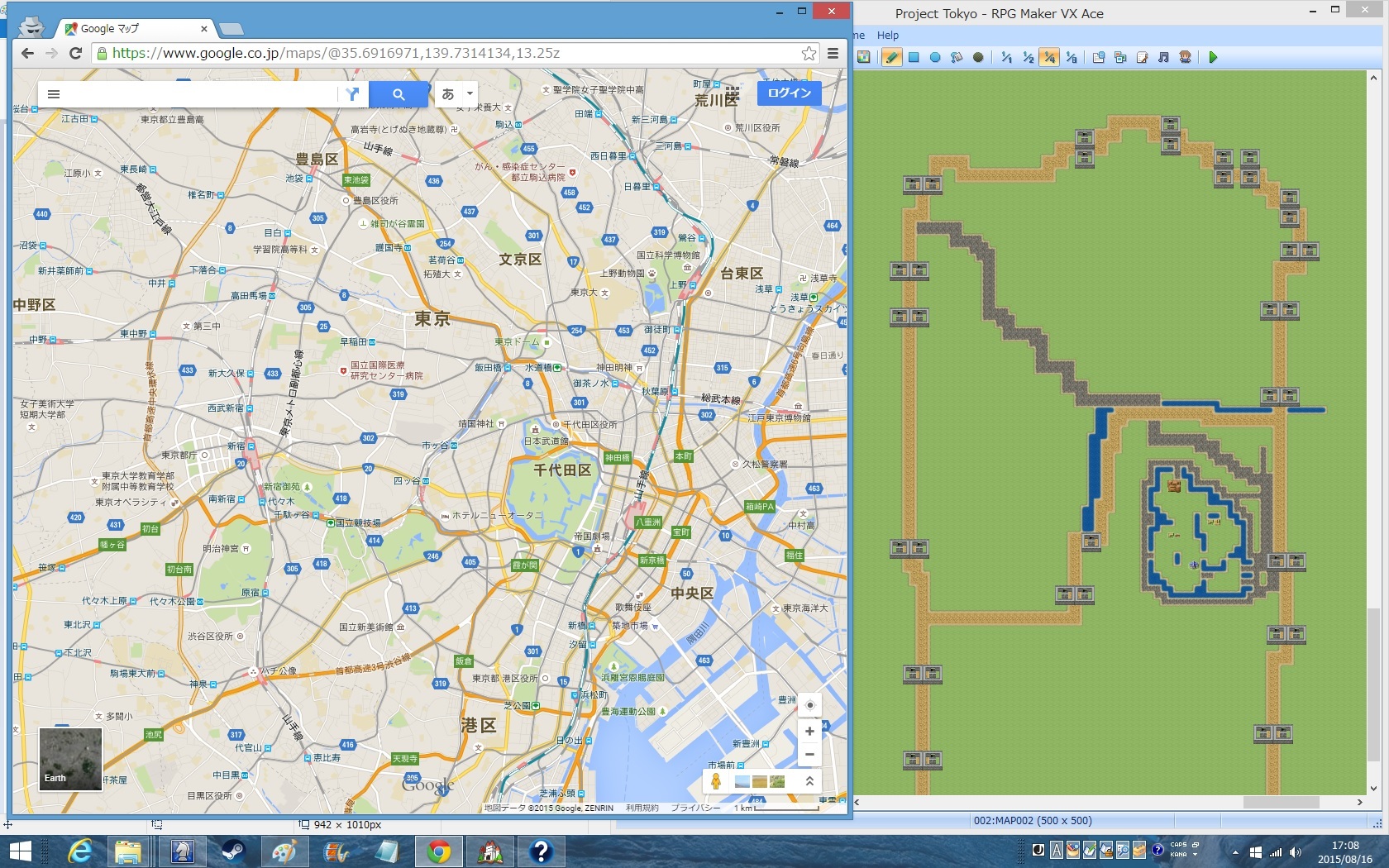Open the Chrome hamburger menu
Viewport: 1389px width, 868px height.
(x=833, y=53)
